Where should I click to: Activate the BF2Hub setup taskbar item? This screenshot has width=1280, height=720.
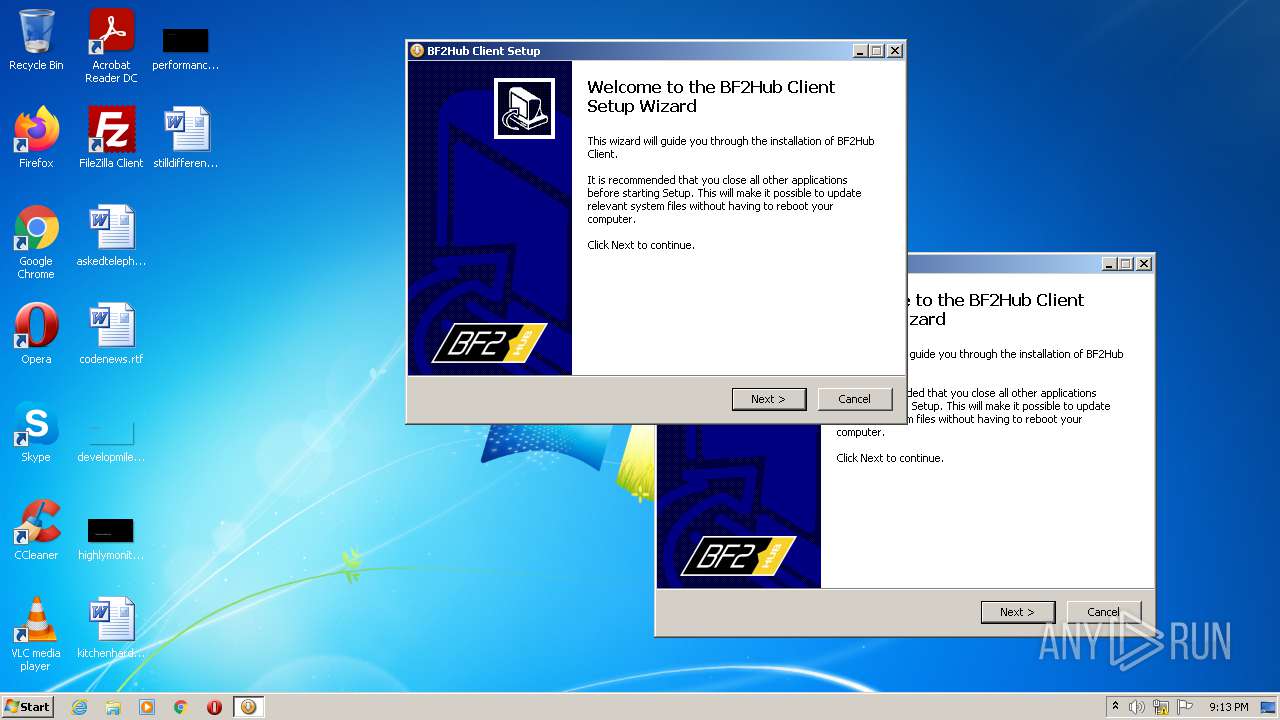click(248, 707)
